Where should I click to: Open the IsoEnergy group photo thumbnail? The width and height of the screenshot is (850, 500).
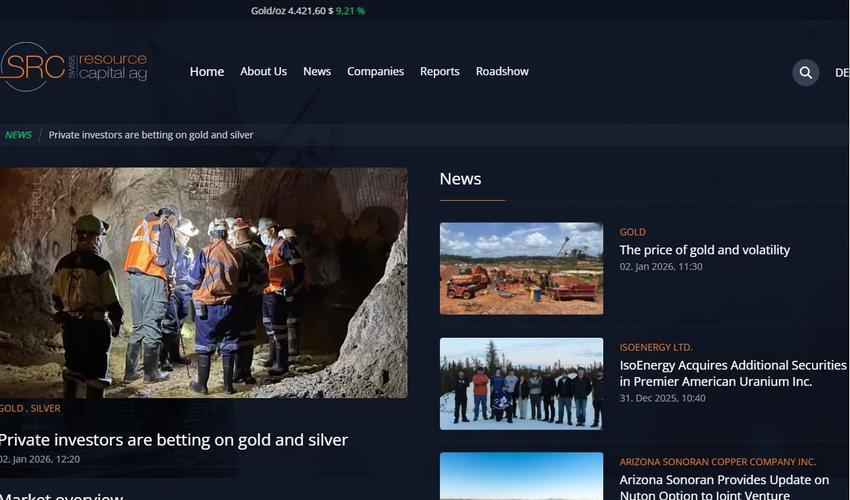point(521,384)
